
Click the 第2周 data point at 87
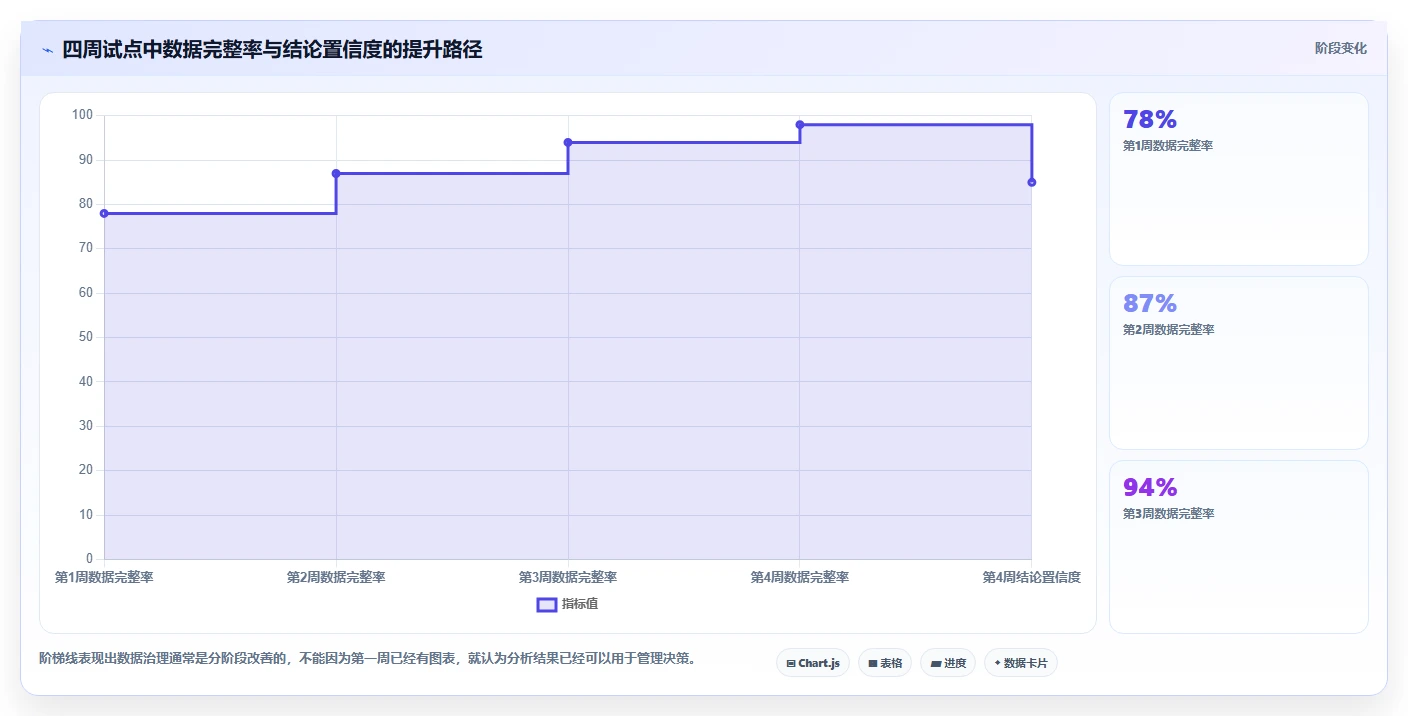point(336,173)
